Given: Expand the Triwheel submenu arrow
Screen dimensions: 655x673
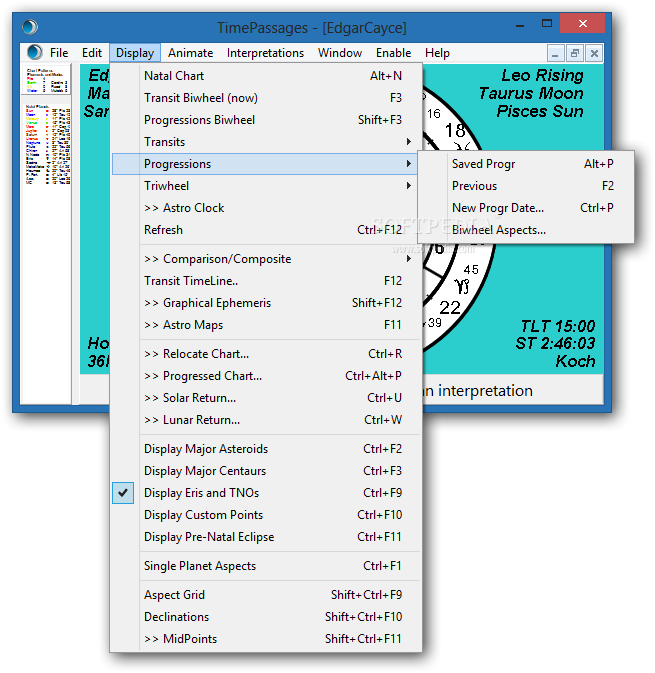Looking at the screenshot, I should [x=409, y=185].
